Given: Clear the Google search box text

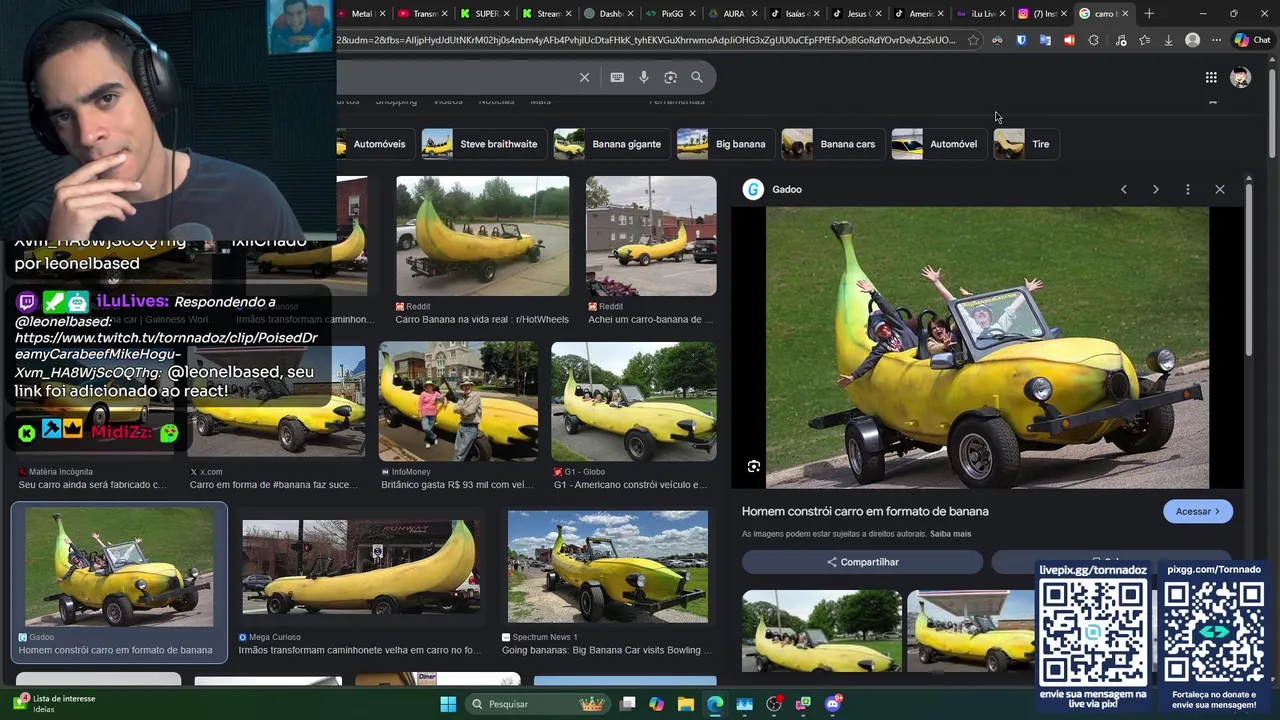Looking at the screenshot, I should tap(585, 77).
